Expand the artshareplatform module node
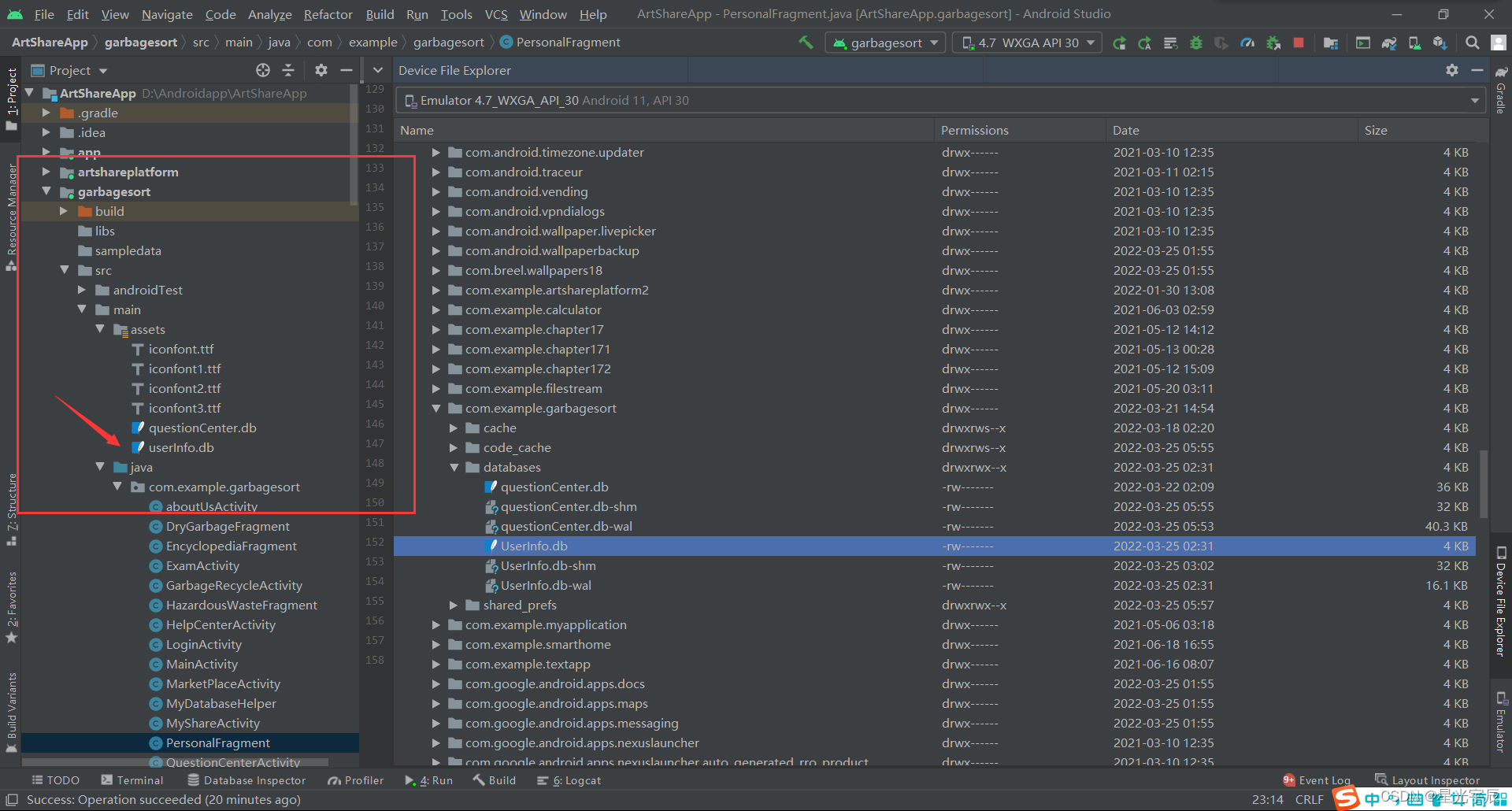Image resolution: width=1512 pixels, height=811 pixels. point(46,172)
